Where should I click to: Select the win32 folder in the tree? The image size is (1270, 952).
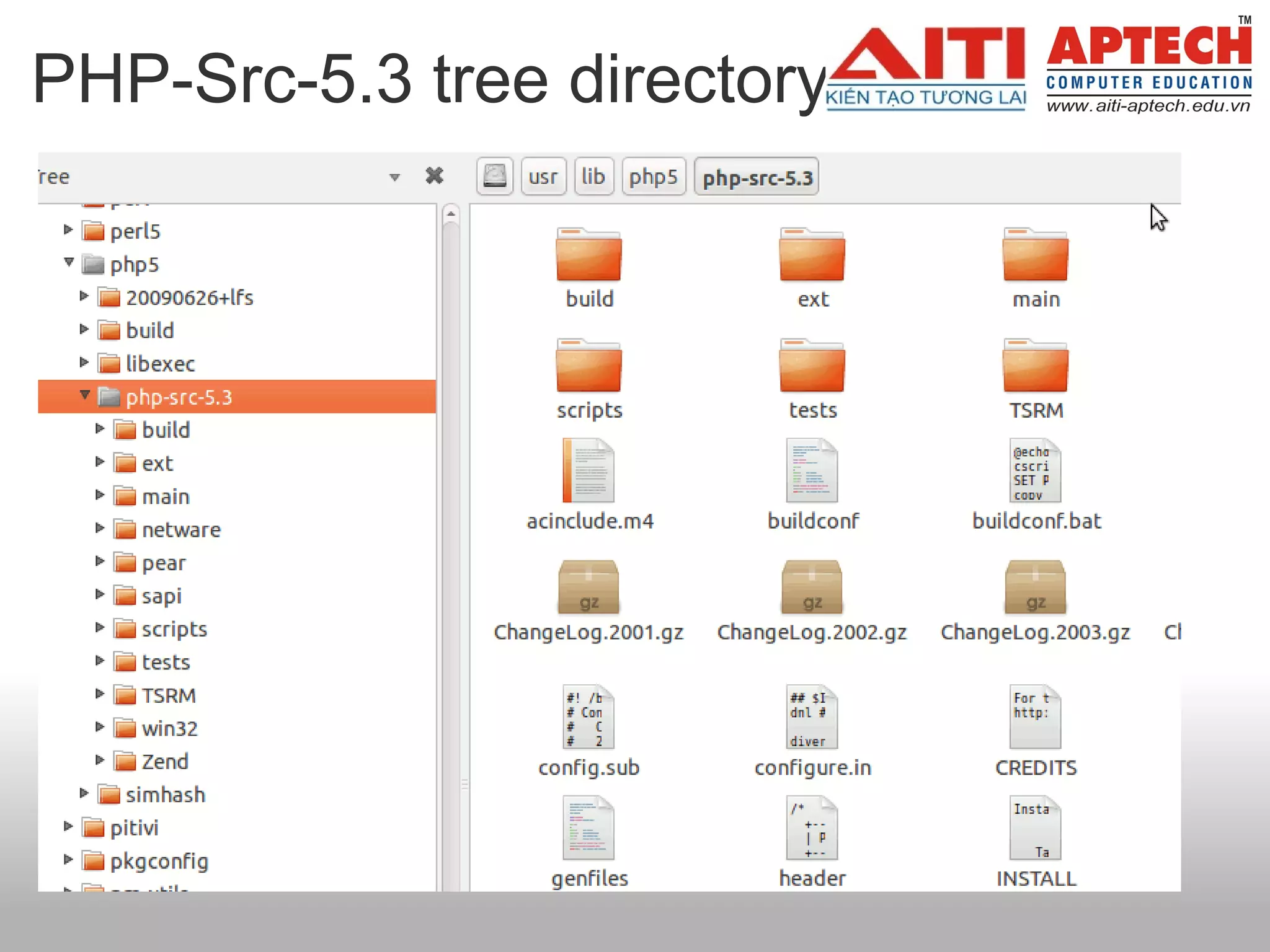[x=156, y=728]
